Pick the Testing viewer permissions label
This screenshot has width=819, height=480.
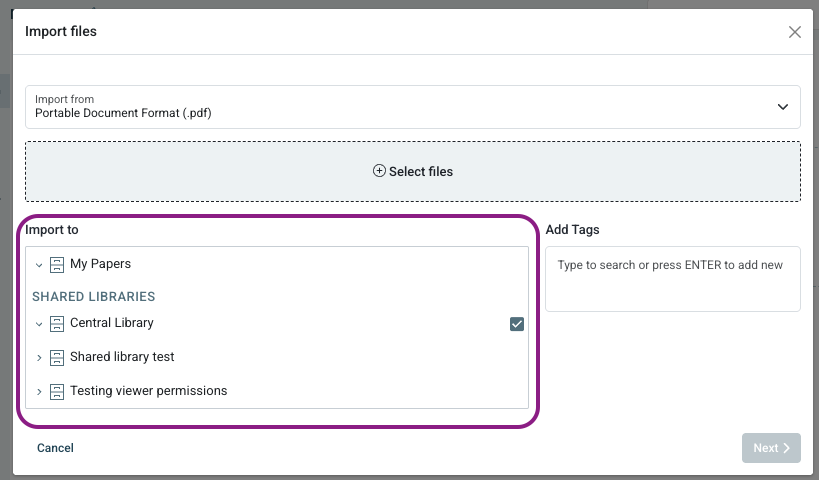click(148, 391)
